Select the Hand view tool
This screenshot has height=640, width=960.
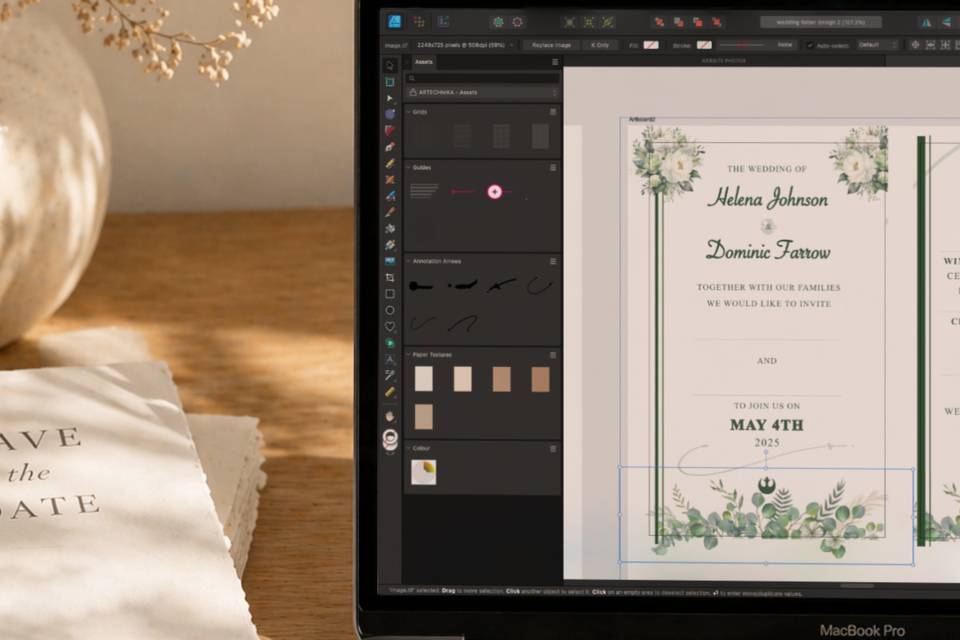click(390, 416)
